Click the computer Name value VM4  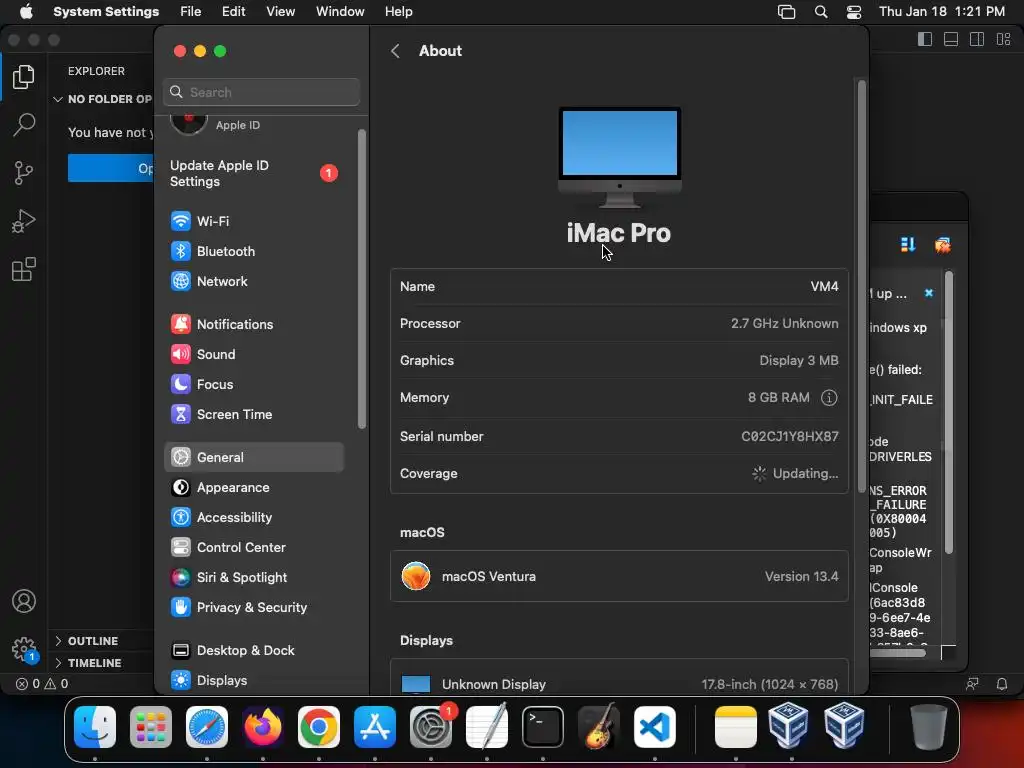pos(824,286)
